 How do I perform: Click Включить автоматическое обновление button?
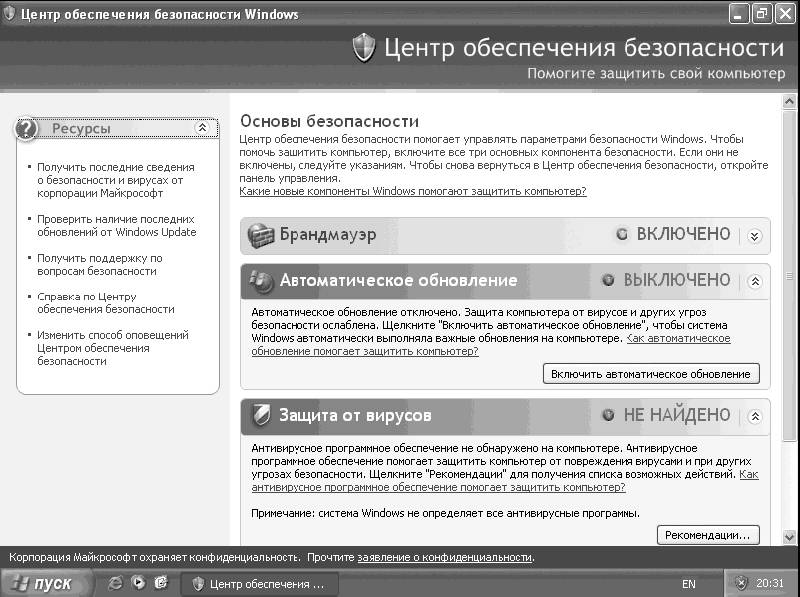651,374
